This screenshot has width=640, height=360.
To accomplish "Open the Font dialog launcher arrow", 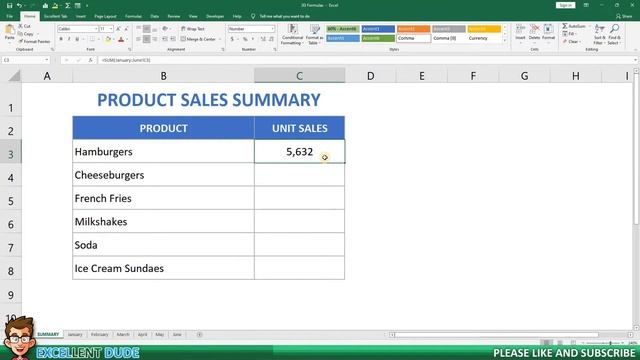I will click(130, 49).
